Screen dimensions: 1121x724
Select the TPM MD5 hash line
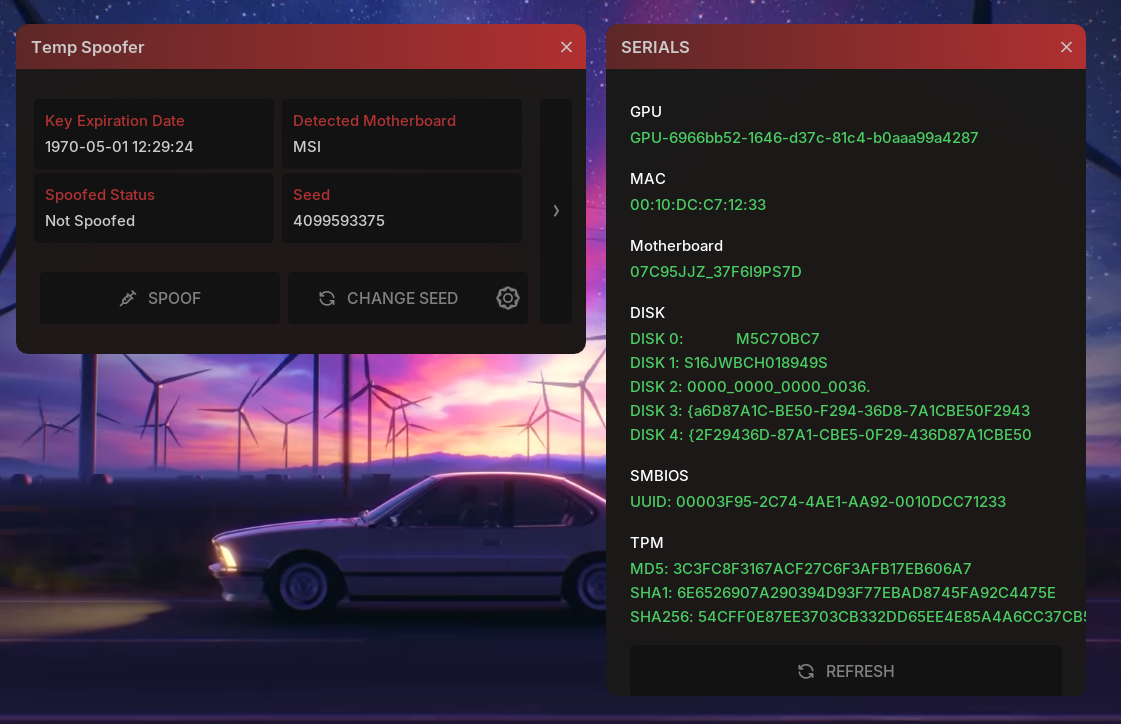tap(801, 569)
